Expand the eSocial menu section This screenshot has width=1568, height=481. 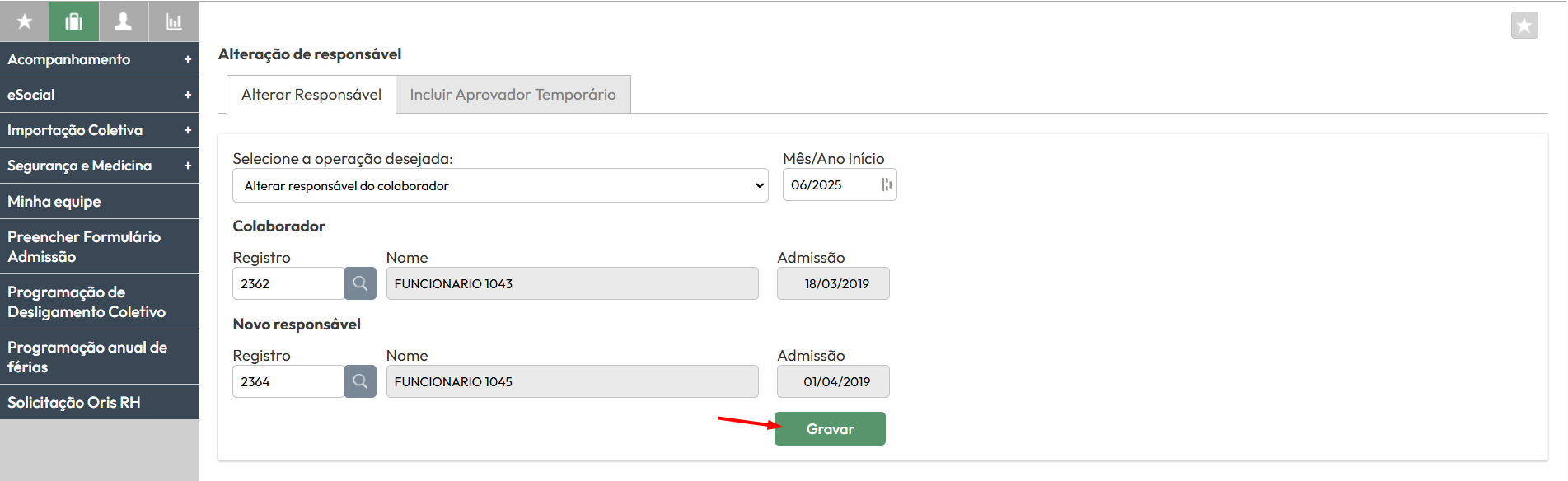click(x=188, y=95)
